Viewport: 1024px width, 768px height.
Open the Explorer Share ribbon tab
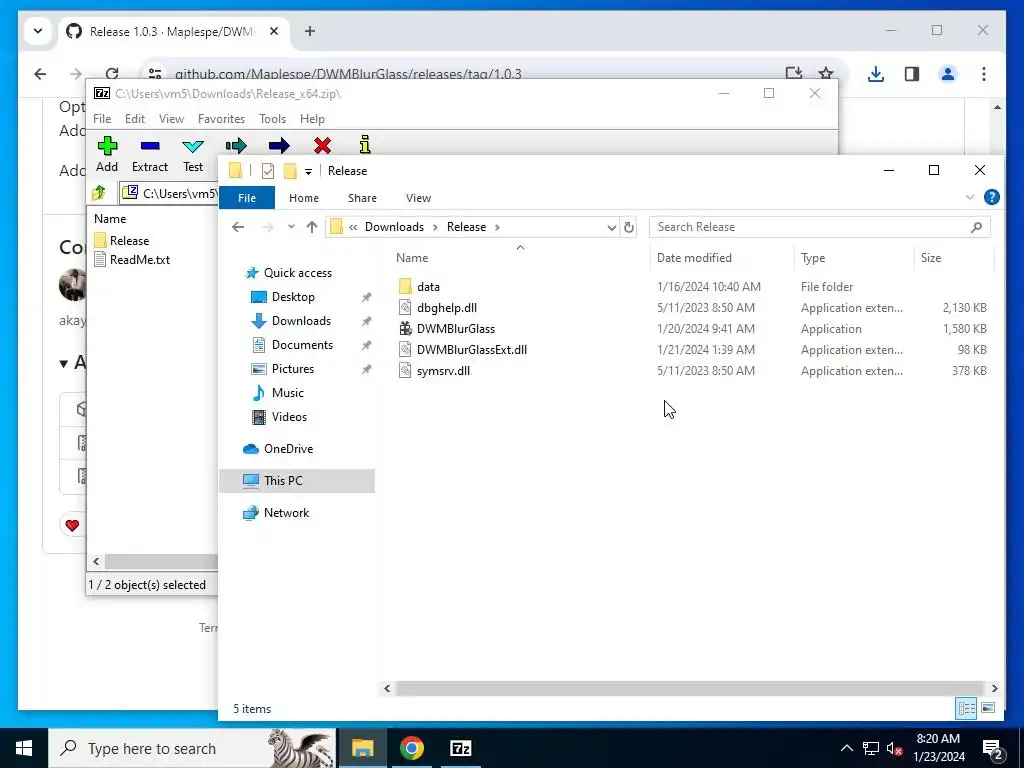[x=362, y=198]
